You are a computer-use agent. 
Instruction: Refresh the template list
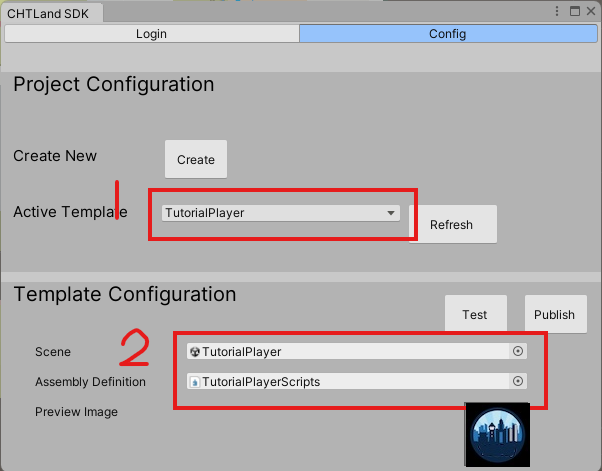[452, 225]
